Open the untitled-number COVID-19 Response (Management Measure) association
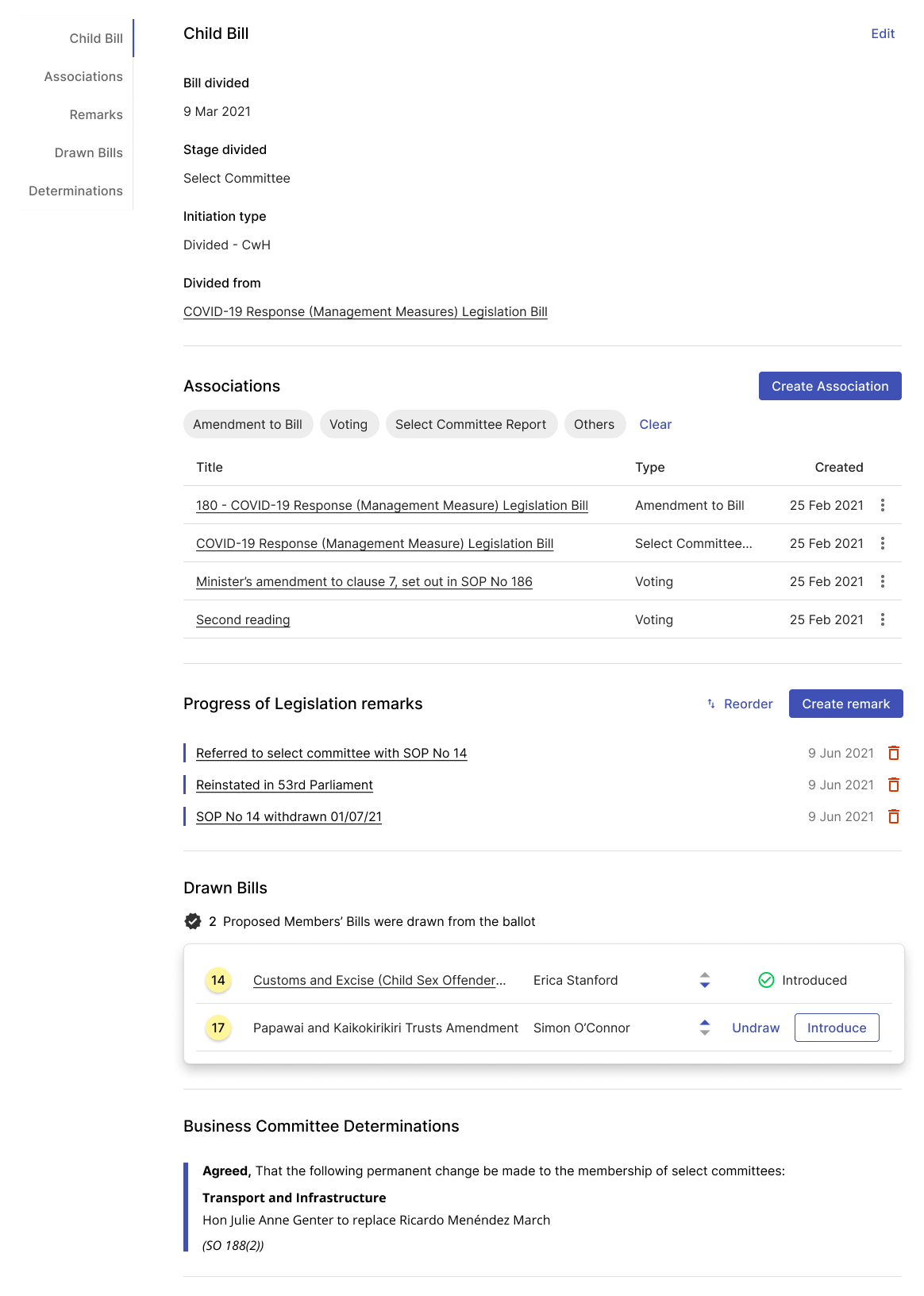Viewport: 924px width, 1296px height. [x=375, y=543]
